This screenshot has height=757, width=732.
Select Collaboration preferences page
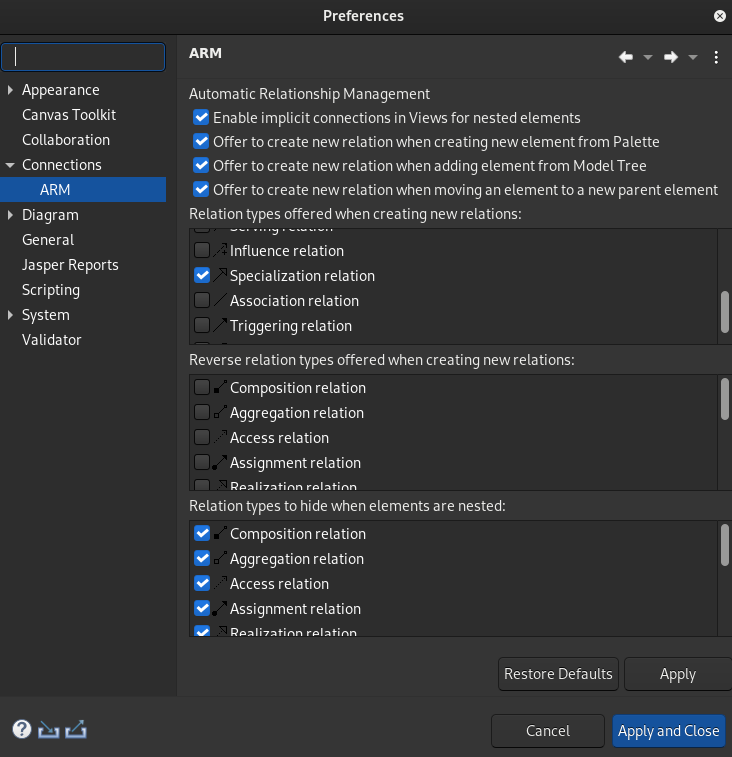[66, 140]
